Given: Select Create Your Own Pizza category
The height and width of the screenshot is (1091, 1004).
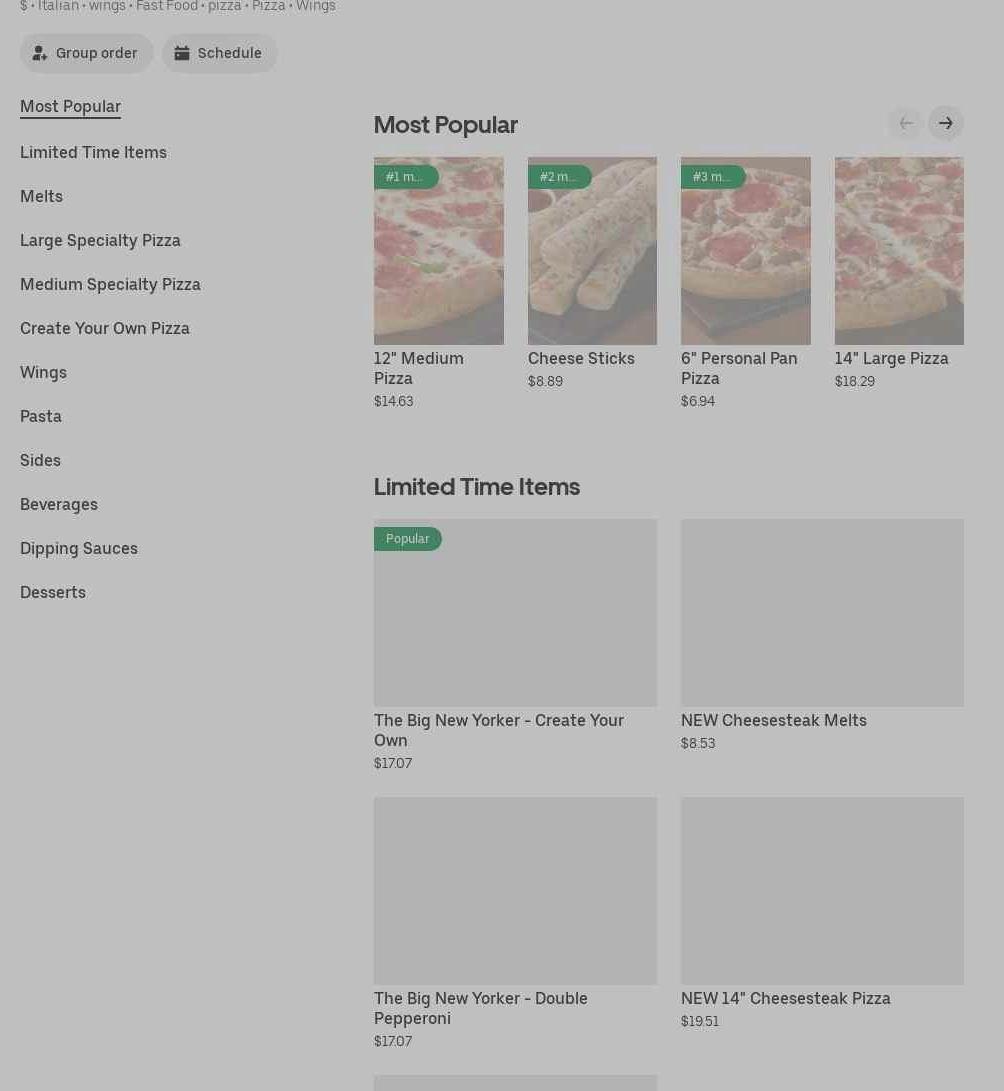Looking at the screenshot, I should [105, 328].
